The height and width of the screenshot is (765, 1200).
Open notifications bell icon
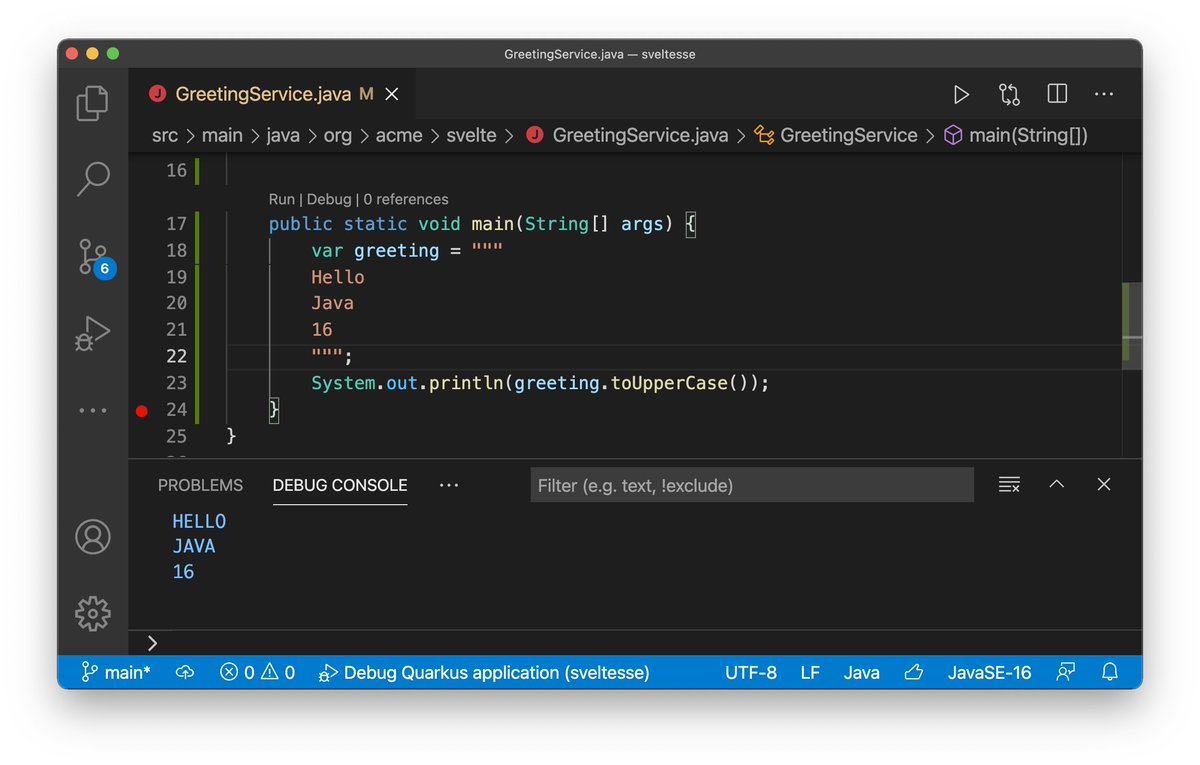(x=1110, y=672)
